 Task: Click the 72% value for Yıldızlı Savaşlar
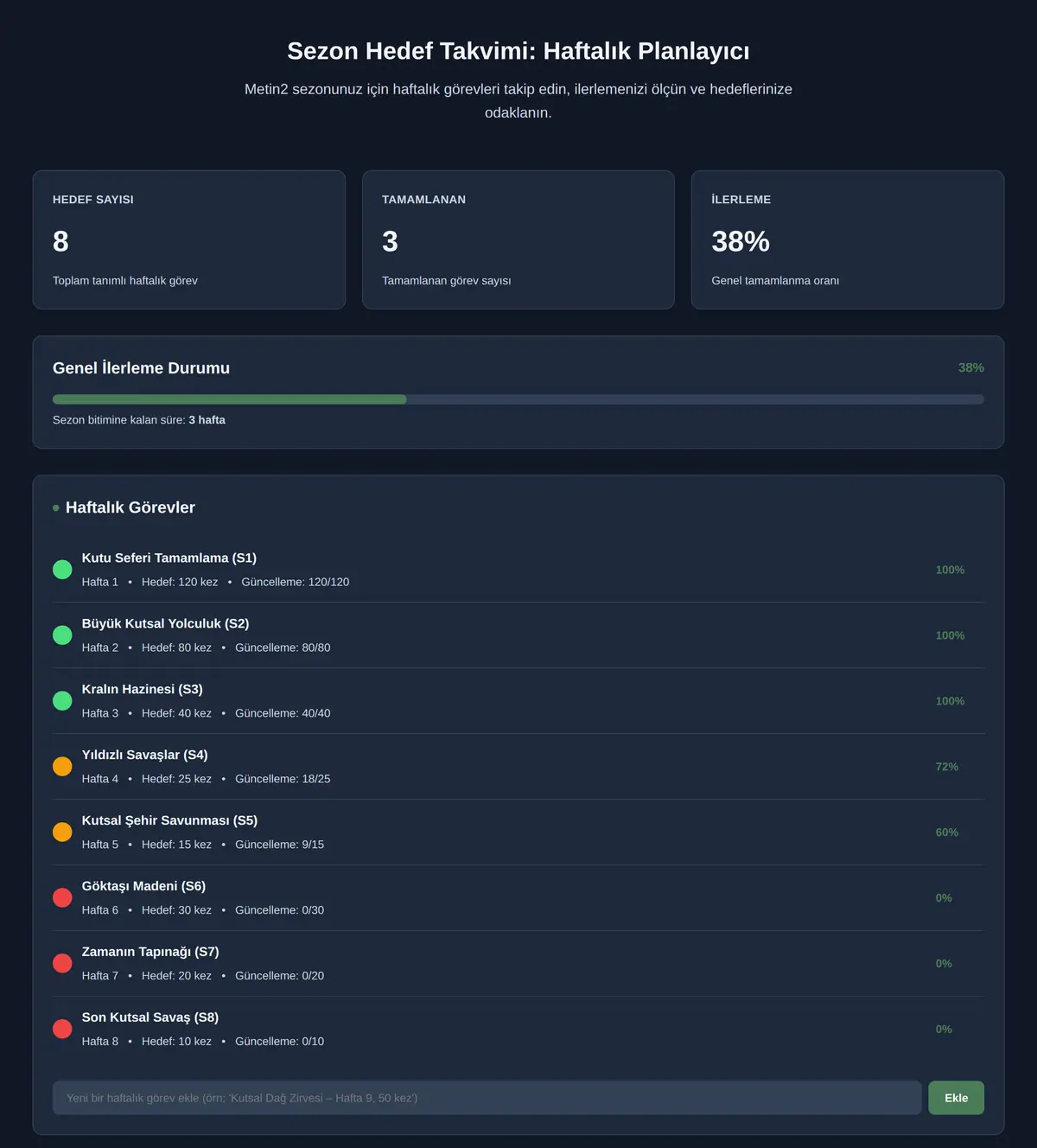click(947, 767)
